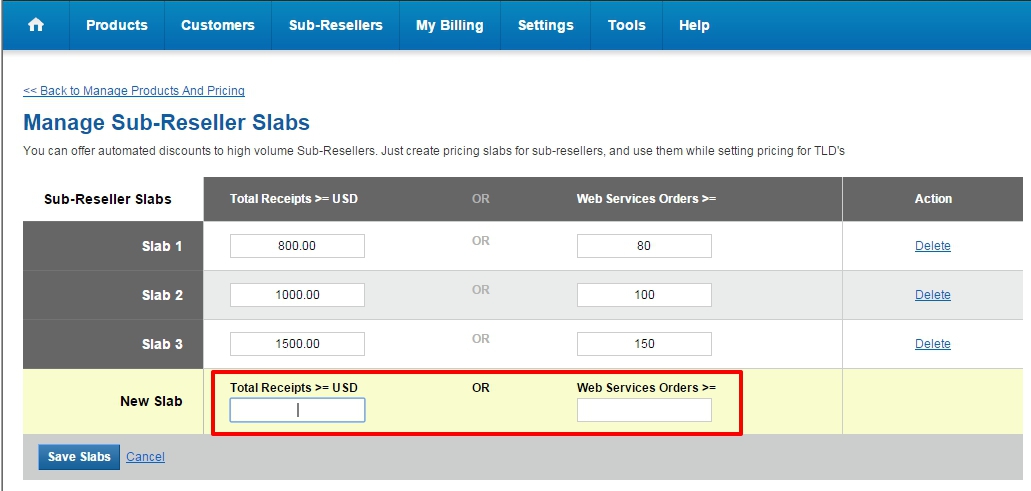Screen dimensions: 1031x491
Task: Click Slab 1 Total Receipts field
Action: click(x=297, y=246)
